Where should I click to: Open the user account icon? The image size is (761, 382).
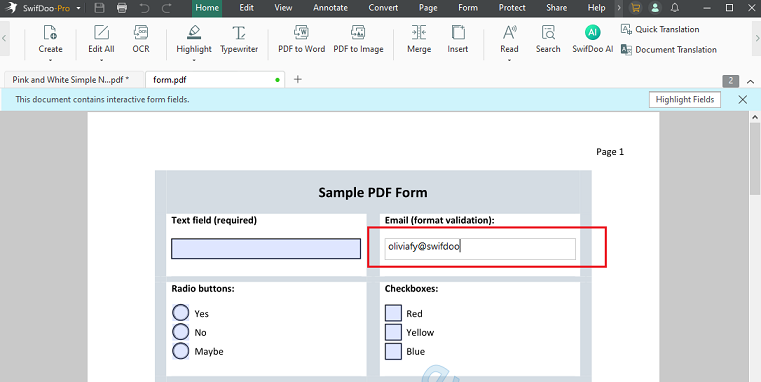click(655, 8)
